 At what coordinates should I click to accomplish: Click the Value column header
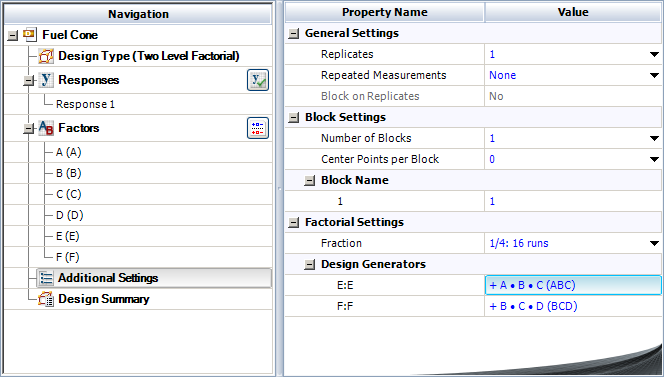tap(573, 12)
